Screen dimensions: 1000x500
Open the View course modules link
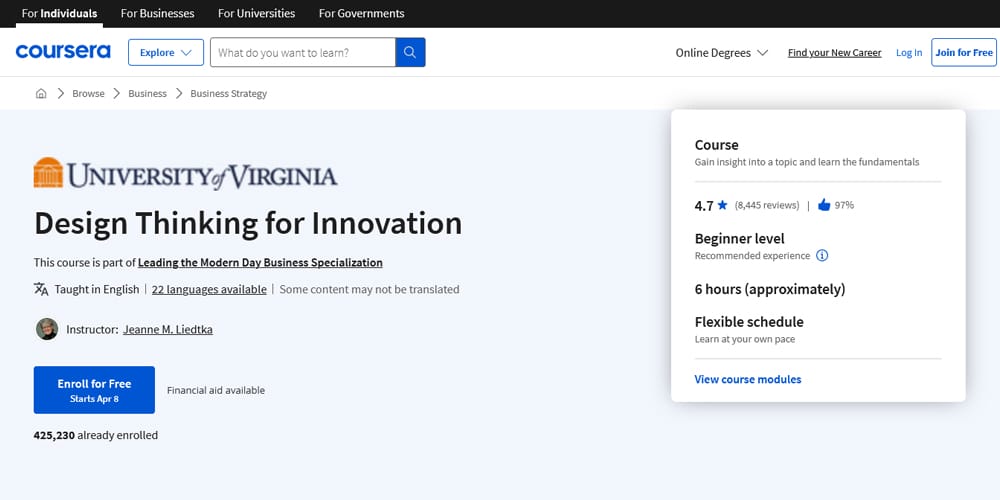pos(748,379)
